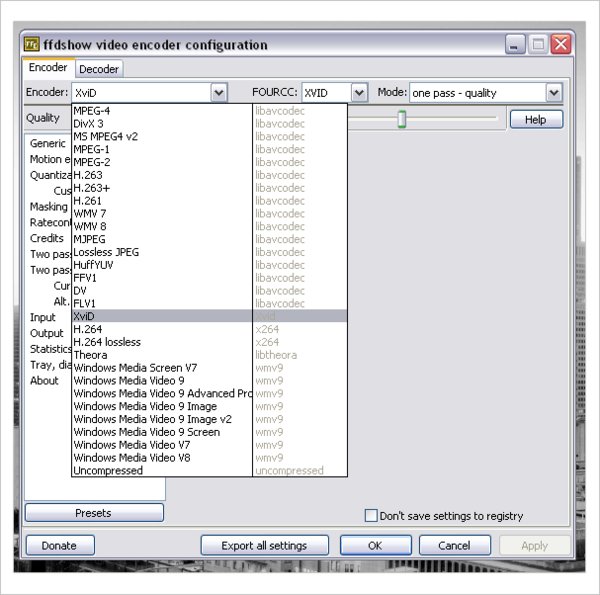Pick H.263+ encoder option
600x595 pixels.
click(x=209, y=188)
